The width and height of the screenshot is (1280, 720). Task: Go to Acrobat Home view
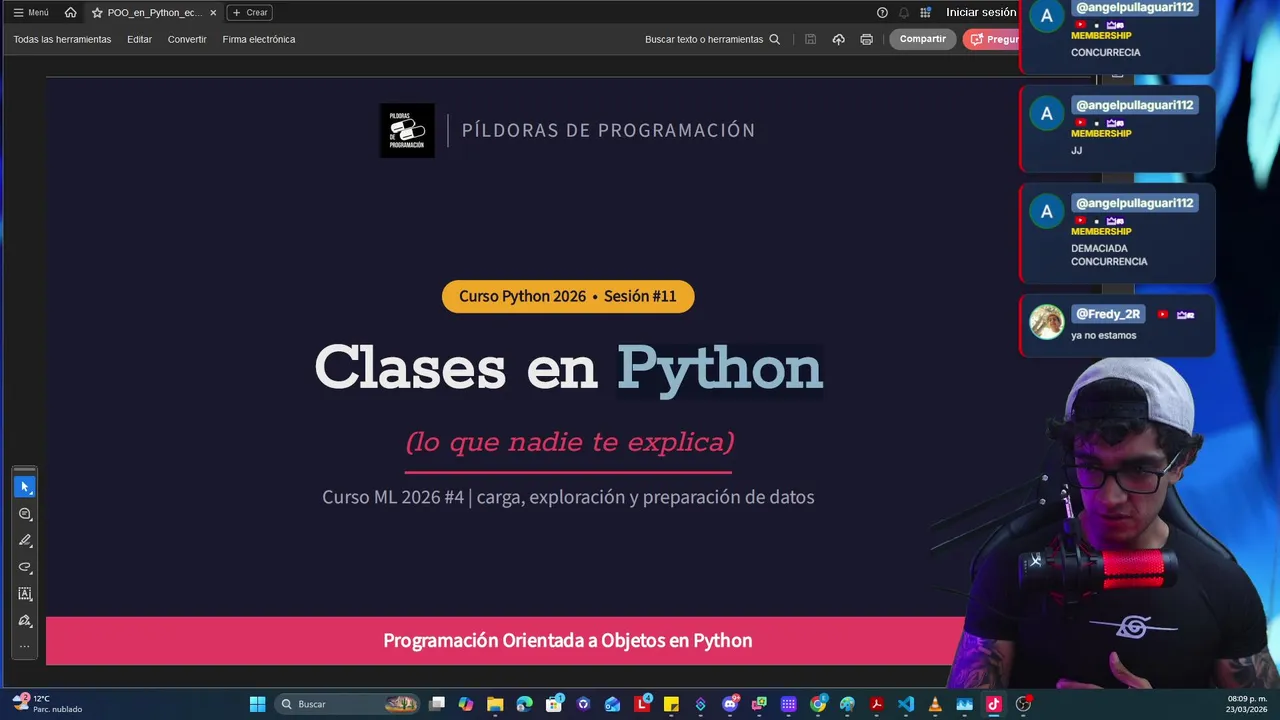(x=70, y=12)
